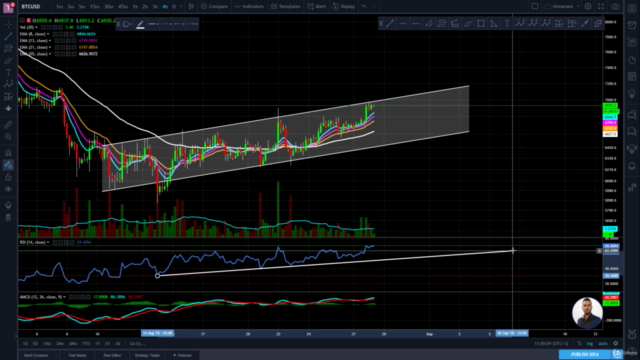The width and height of the screenshot is (640, 360).
Task: Toggle percent scale
Action: pyautogui.click(x=579, y=344)
